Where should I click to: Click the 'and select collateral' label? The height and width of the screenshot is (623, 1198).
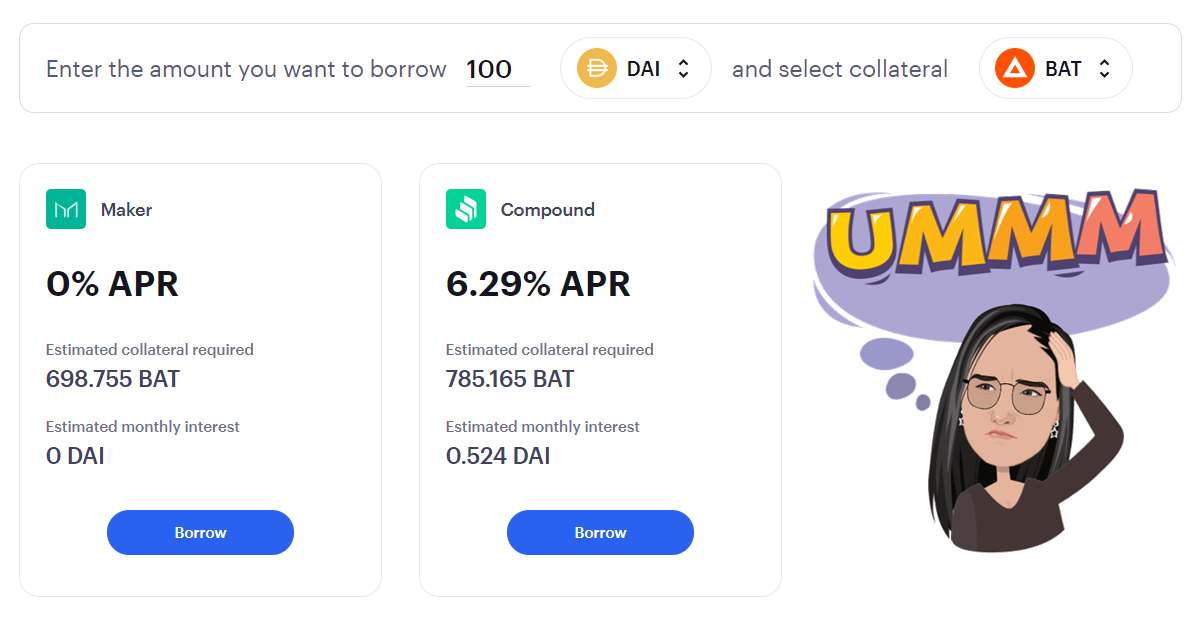[x=839, y=69]
